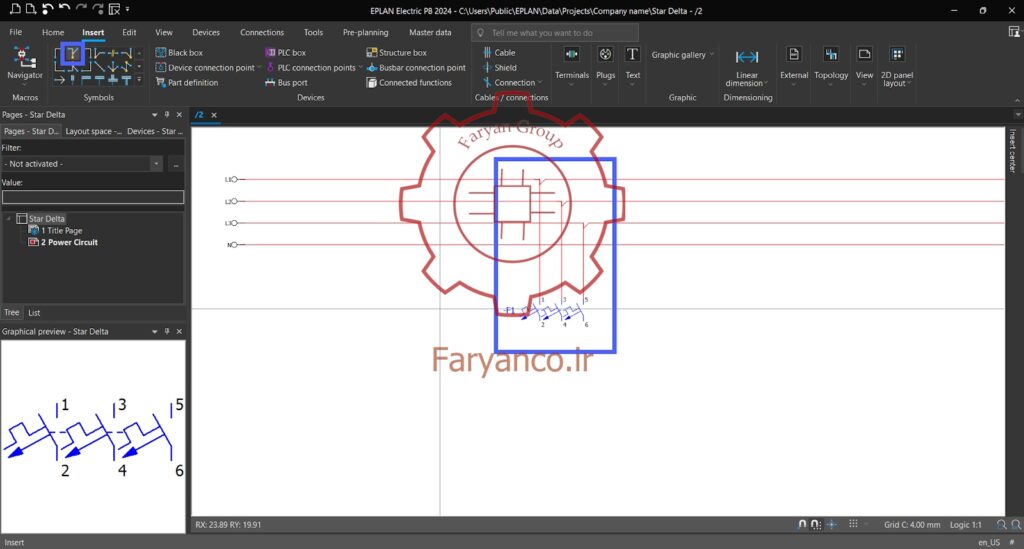This screenshot has width=1024, height=549.
Task: Toggle object snap in status bar
Action: point(831,524)
